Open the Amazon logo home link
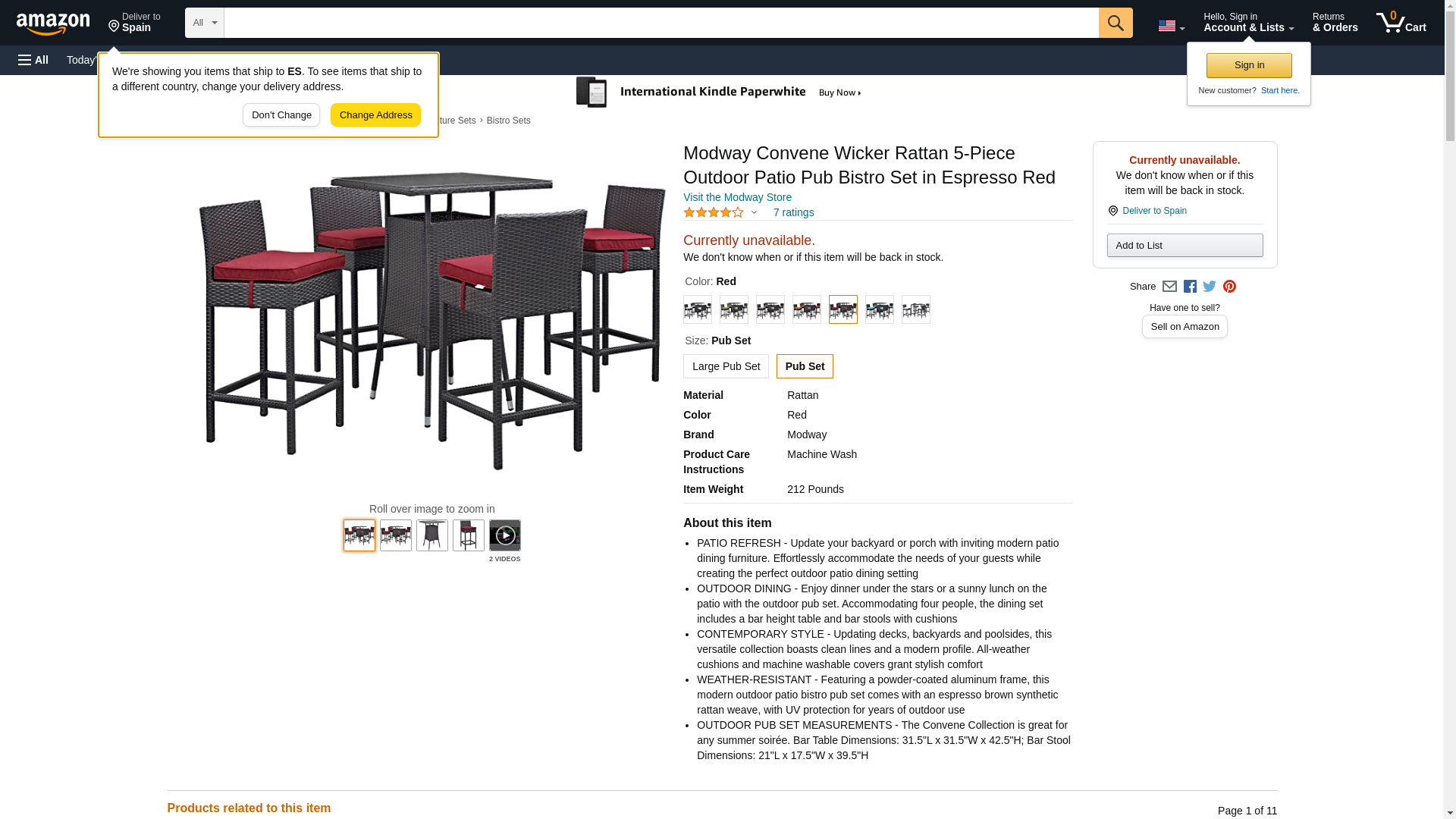Image resolution: width=1456 pixels, height=819 pixels. point(53,24)
